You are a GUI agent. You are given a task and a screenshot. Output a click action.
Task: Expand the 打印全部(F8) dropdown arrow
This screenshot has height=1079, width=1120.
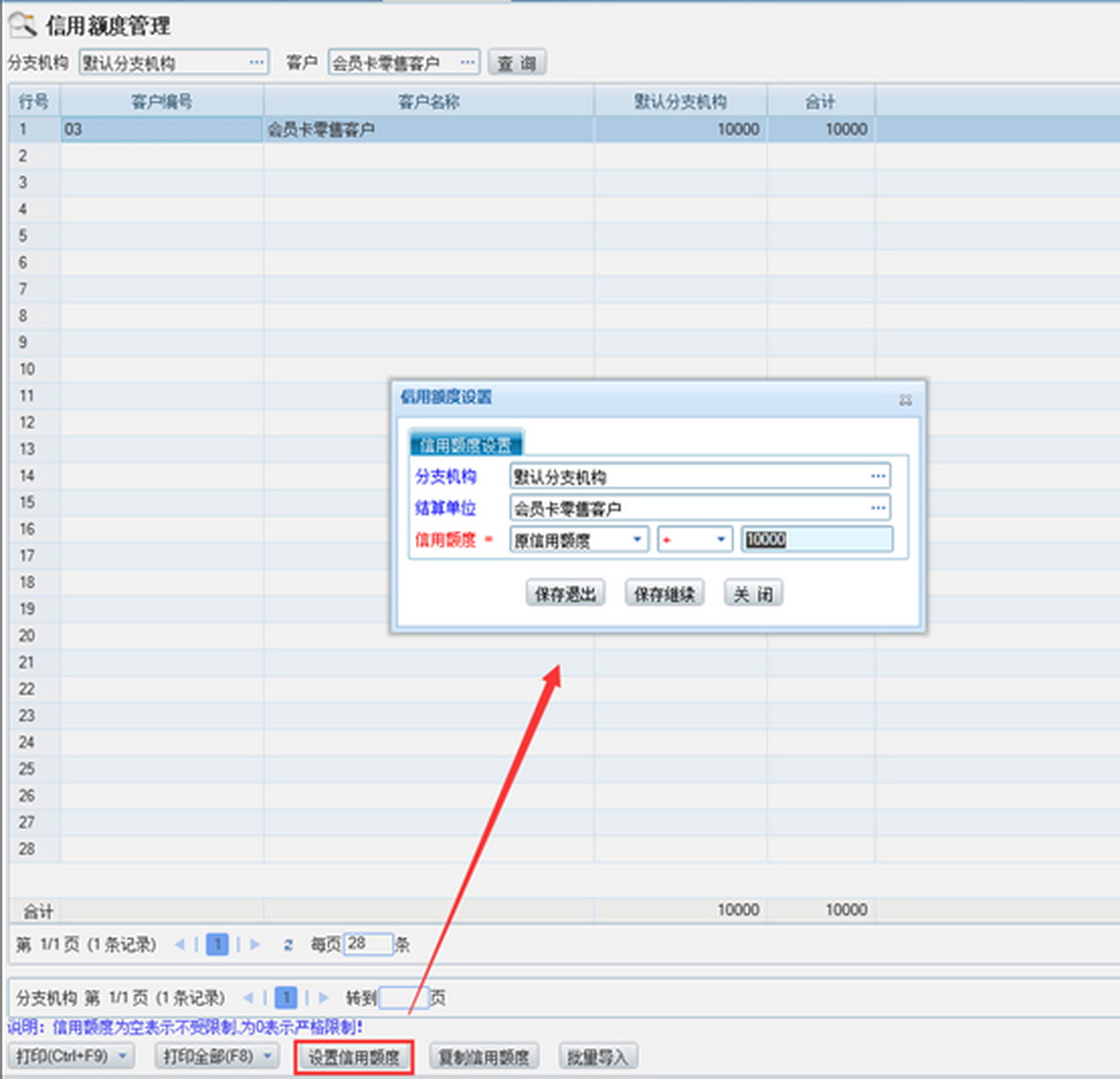(x=268, y=1056)
